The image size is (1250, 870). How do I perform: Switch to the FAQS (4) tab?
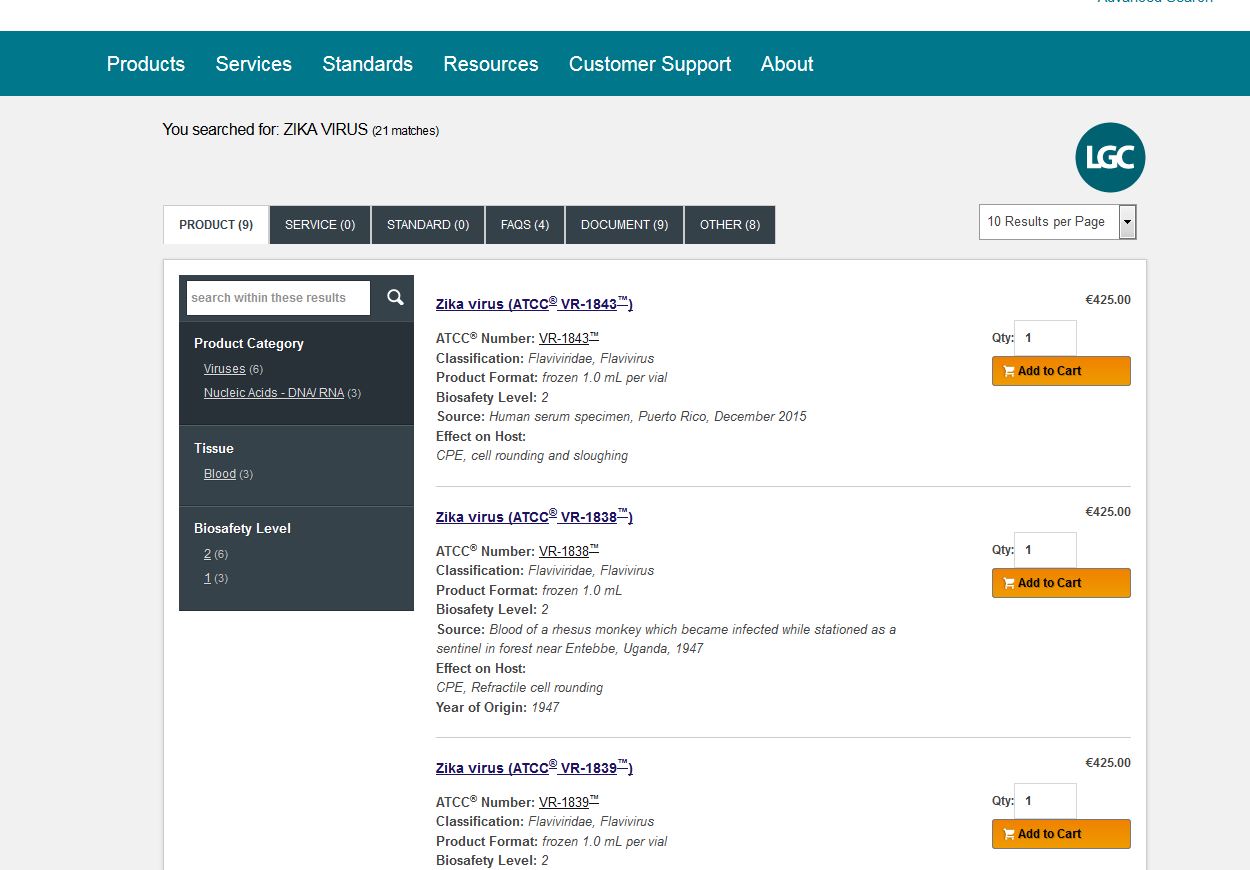tap(525, 225)
